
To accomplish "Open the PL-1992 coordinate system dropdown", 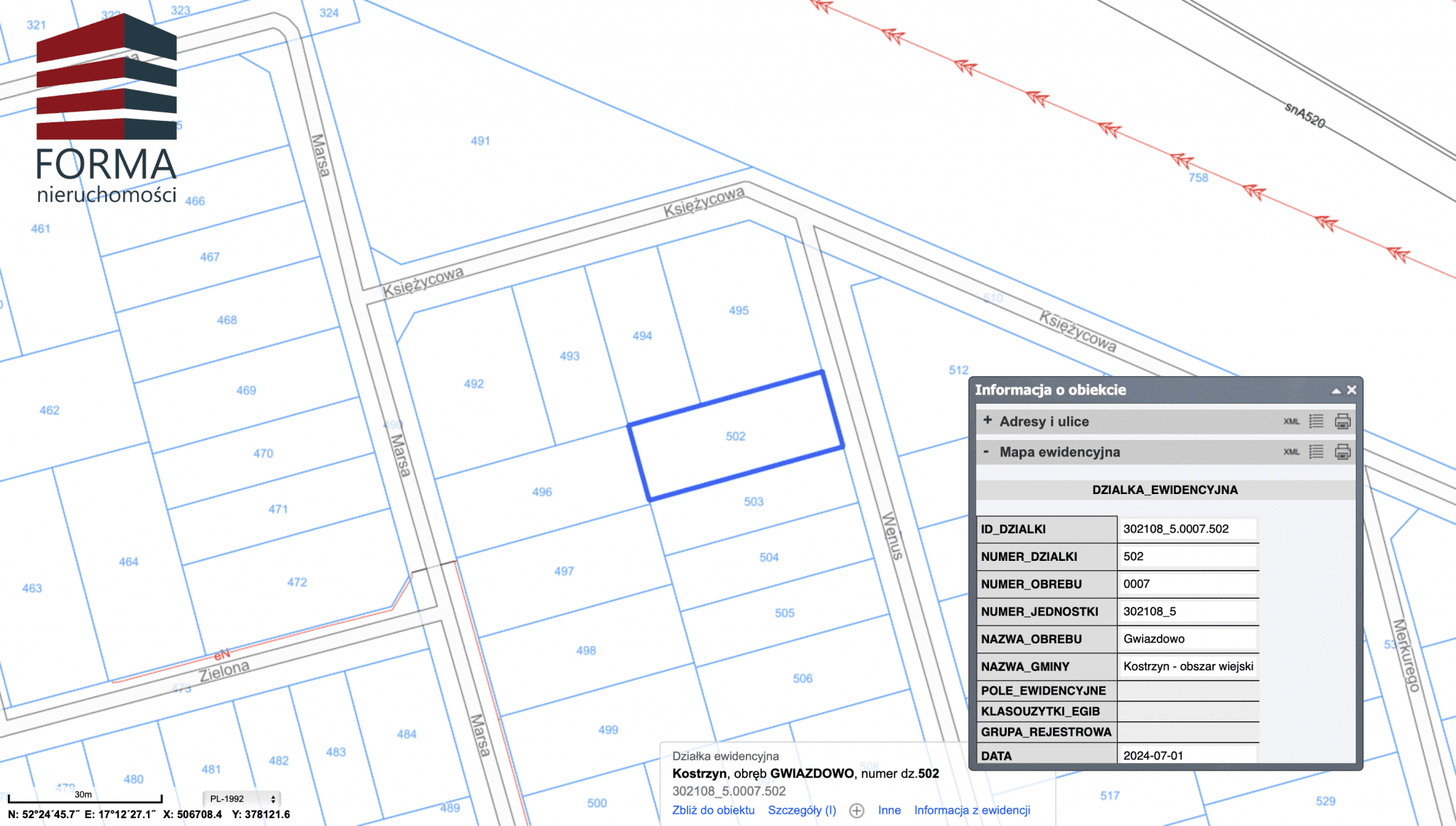I will click(x=242, y=799).
